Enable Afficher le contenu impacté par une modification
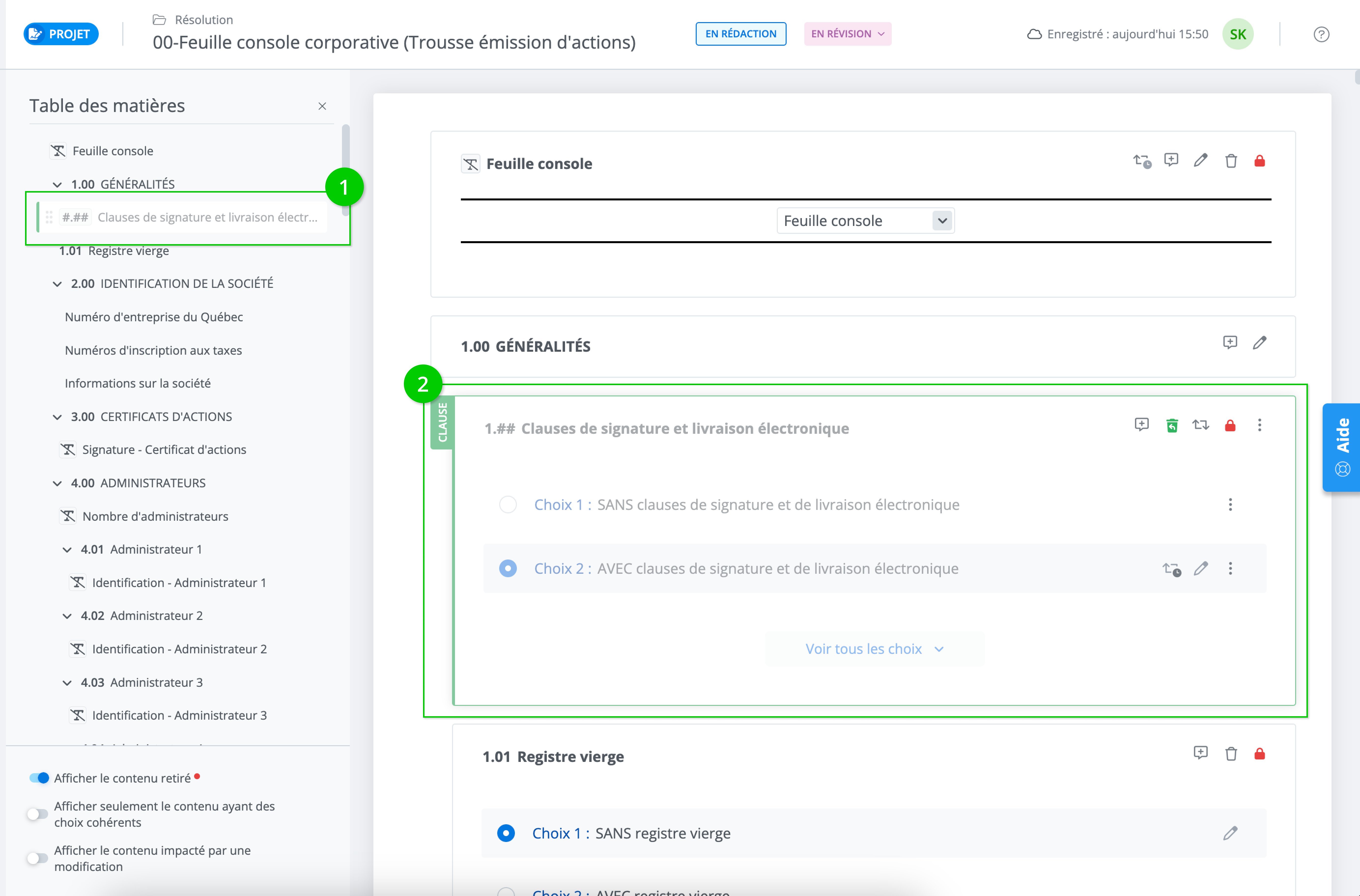 pos(38,858)
